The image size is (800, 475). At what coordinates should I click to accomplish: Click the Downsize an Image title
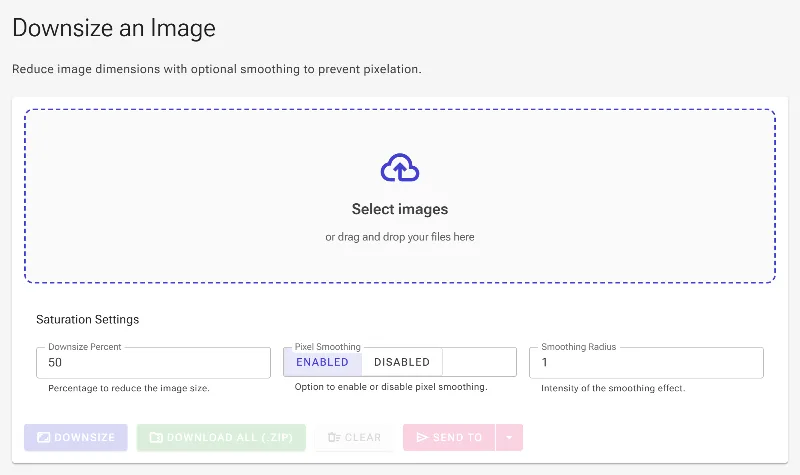point(114,28)
